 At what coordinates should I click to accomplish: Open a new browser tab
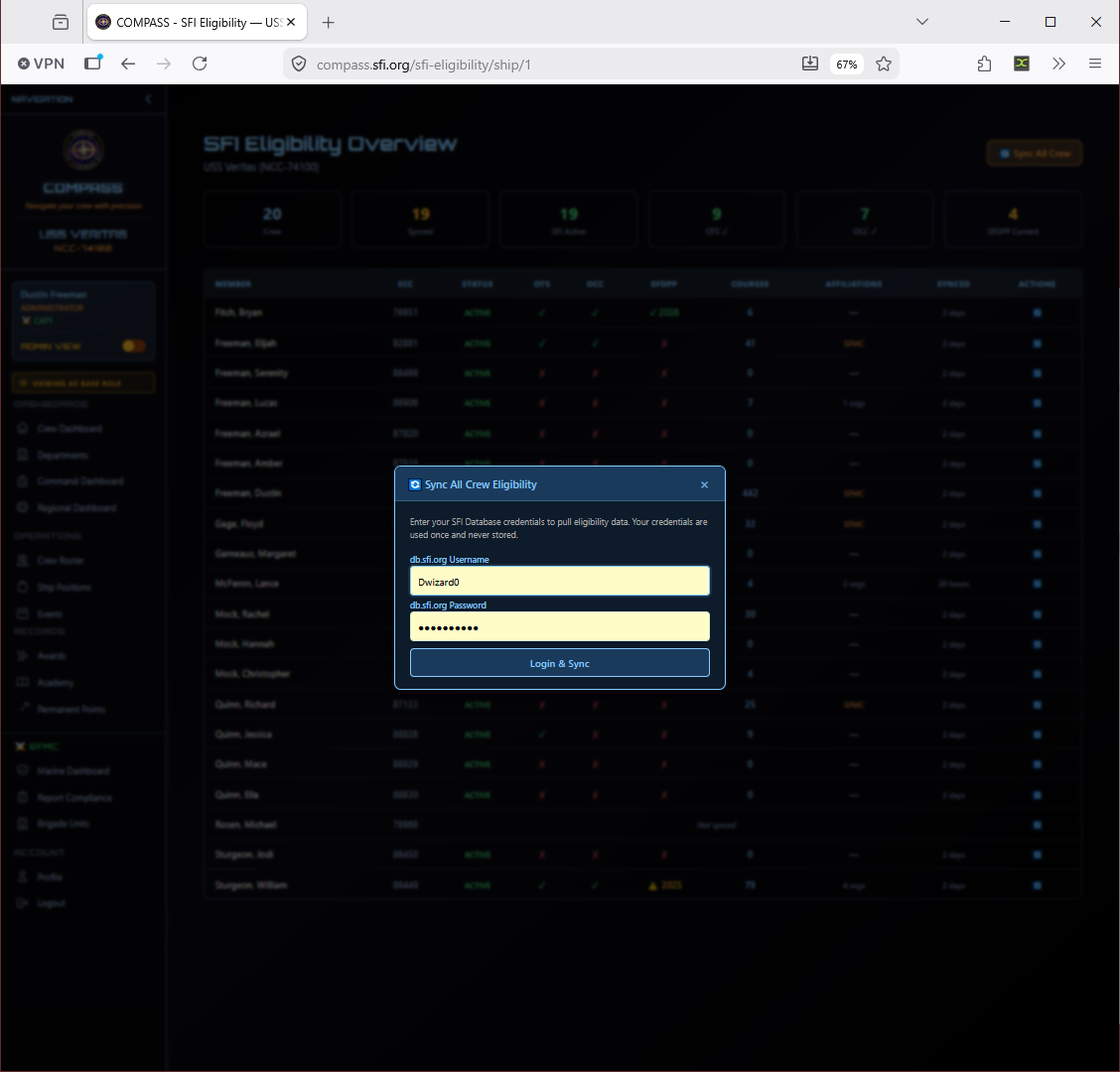(x=328, y=23)
